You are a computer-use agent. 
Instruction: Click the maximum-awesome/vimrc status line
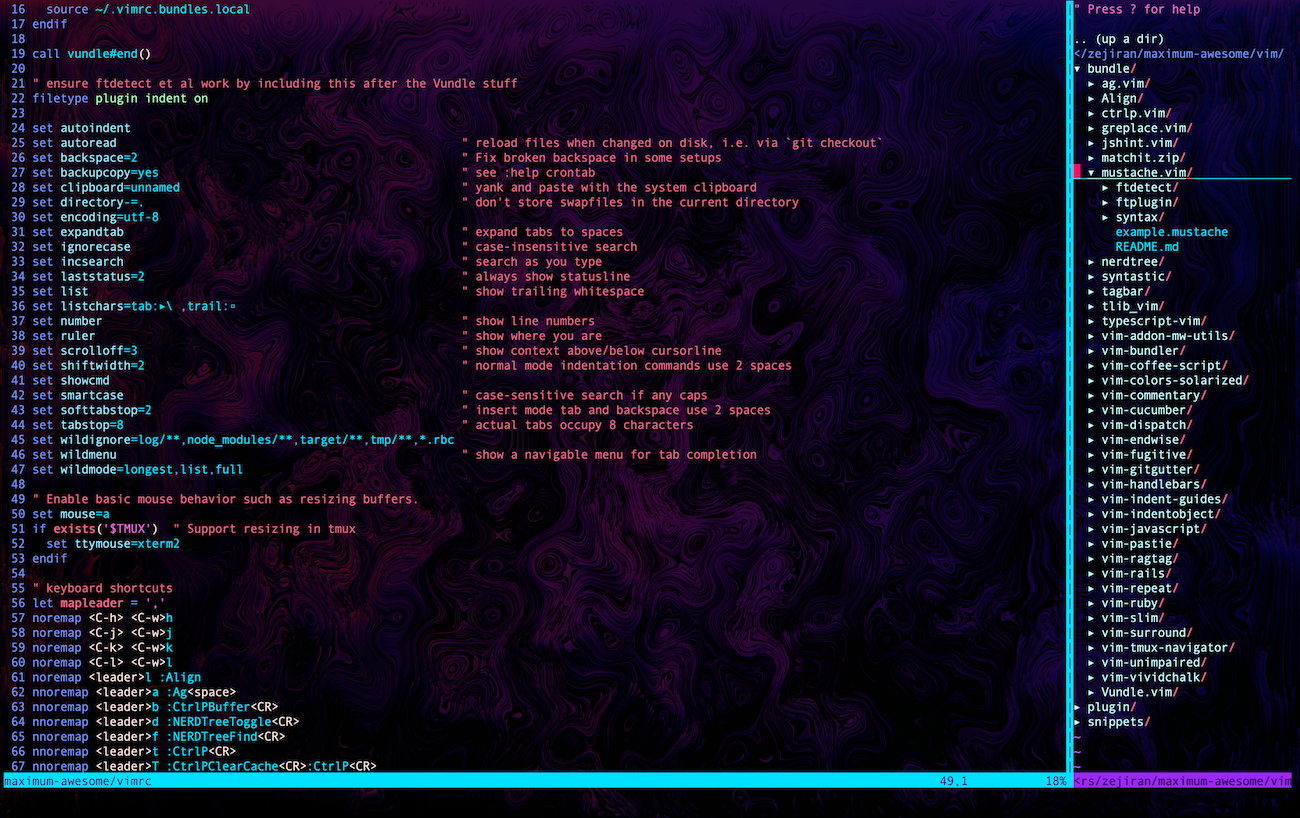[x=536, y=781]
